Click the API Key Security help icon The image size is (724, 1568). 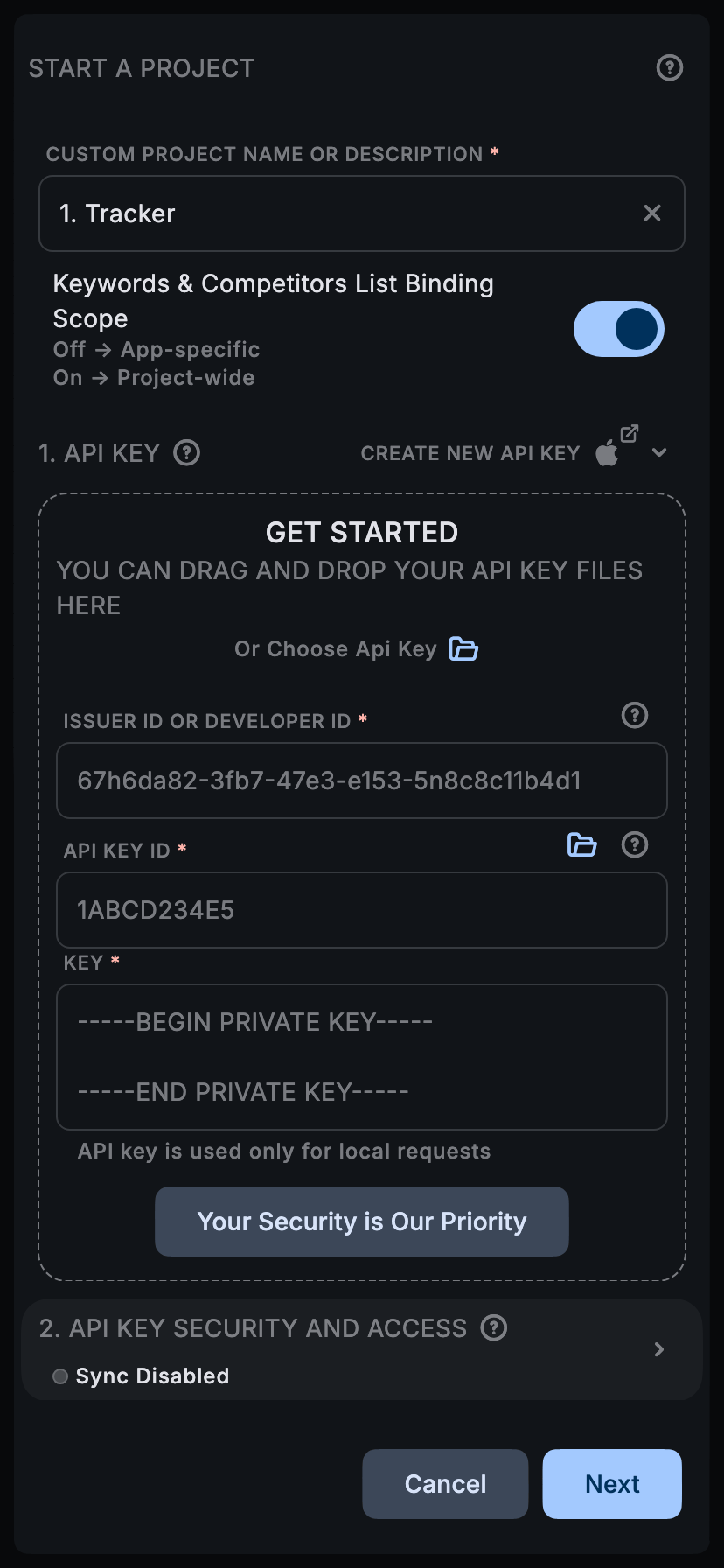[x=494, y=1327]
